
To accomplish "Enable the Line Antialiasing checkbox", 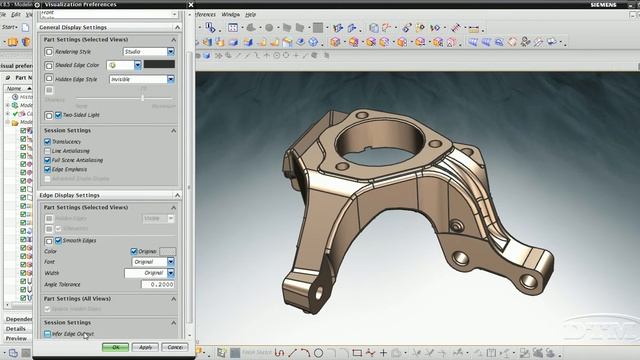I will pos(47,151).
